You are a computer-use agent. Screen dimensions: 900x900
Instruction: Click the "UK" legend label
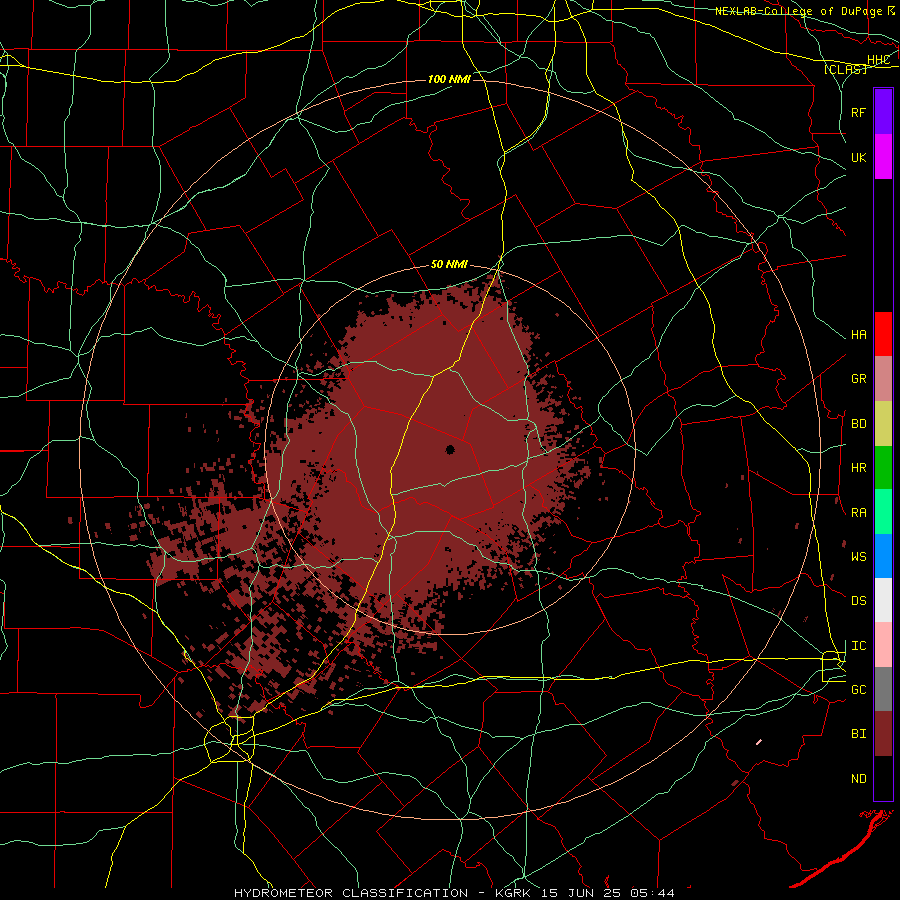pyautogui.click(x=858, y=157)
